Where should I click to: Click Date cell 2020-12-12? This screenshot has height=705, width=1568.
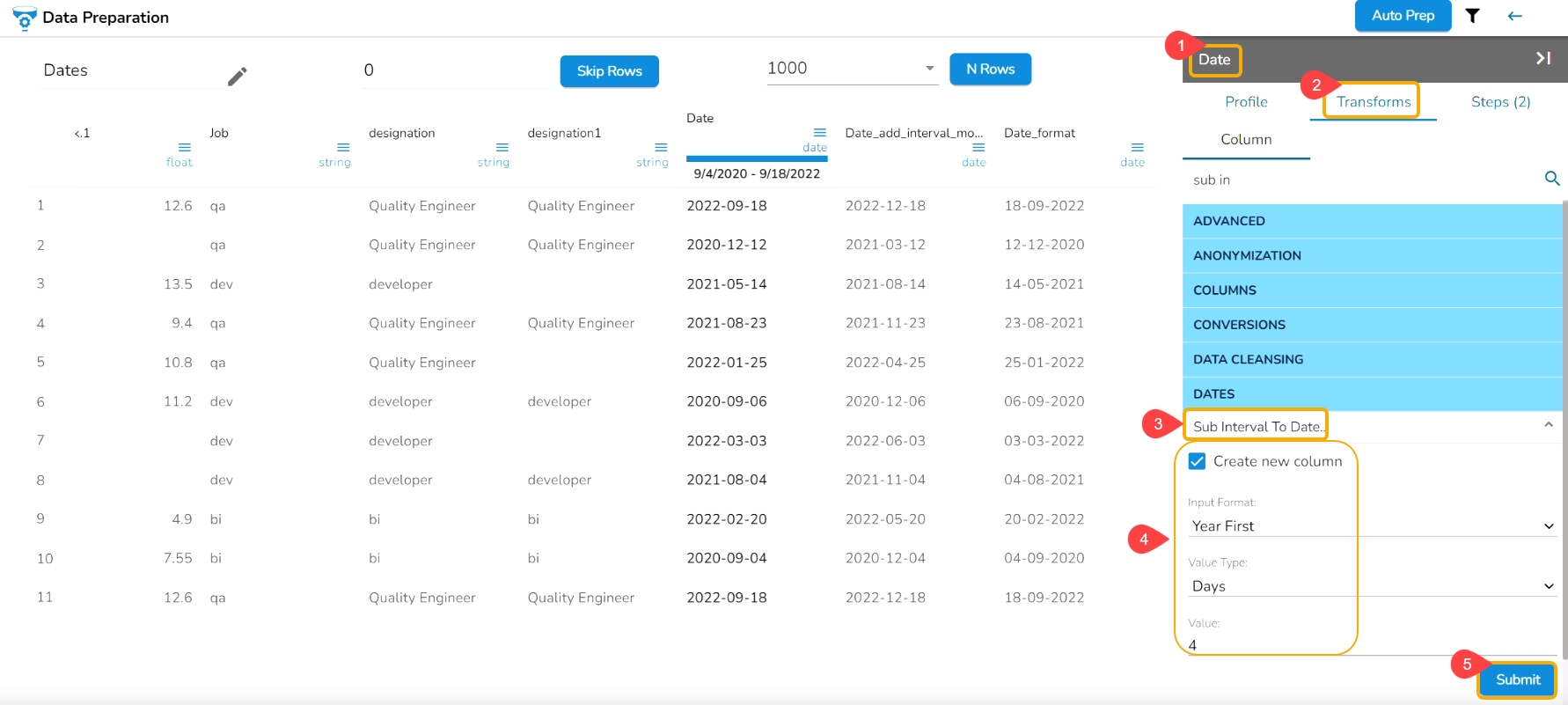point(727,245)
